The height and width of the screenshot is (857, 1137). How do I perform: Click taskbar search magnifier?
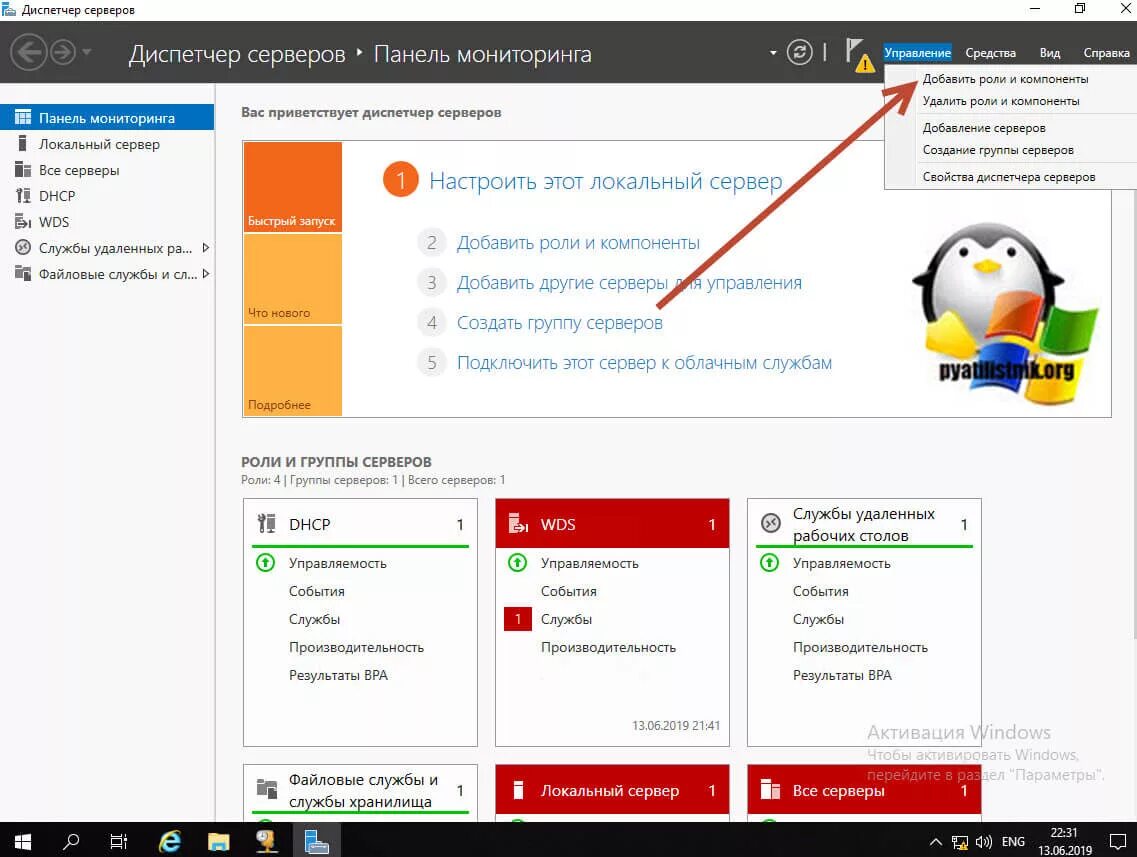71,841
